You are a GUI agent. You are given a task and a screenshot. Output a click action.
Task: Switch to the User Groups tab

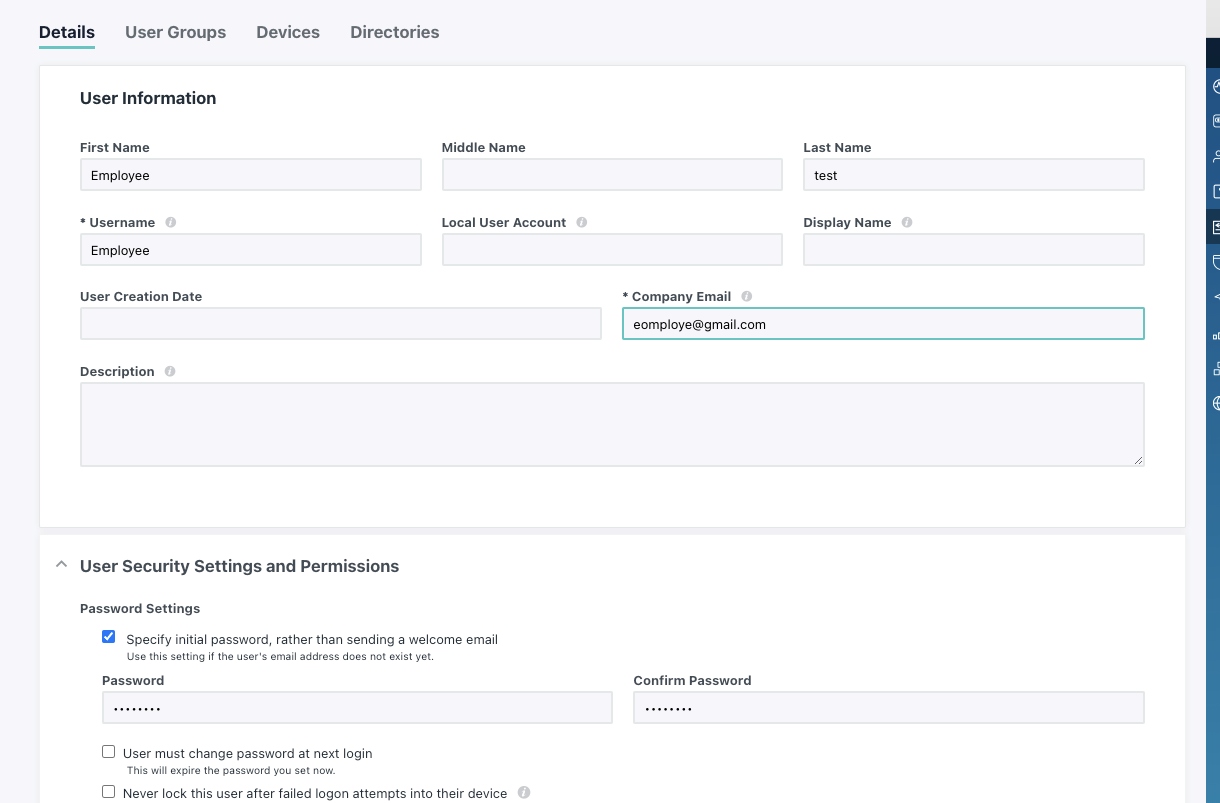click(175, 32)
